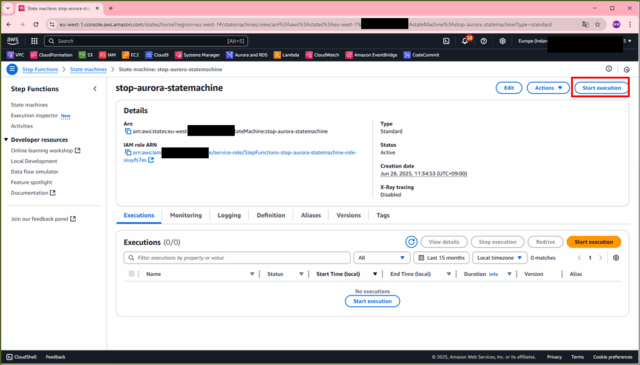Screen dimensions: 640x365
Task: Switch to the Tags tab
Action: (x=383, y=215)
